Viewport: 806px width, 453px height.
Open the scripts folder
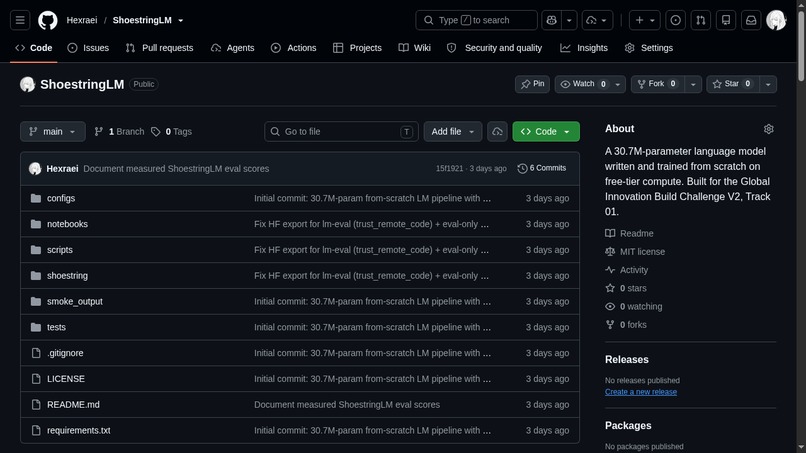tap(60, 249)
